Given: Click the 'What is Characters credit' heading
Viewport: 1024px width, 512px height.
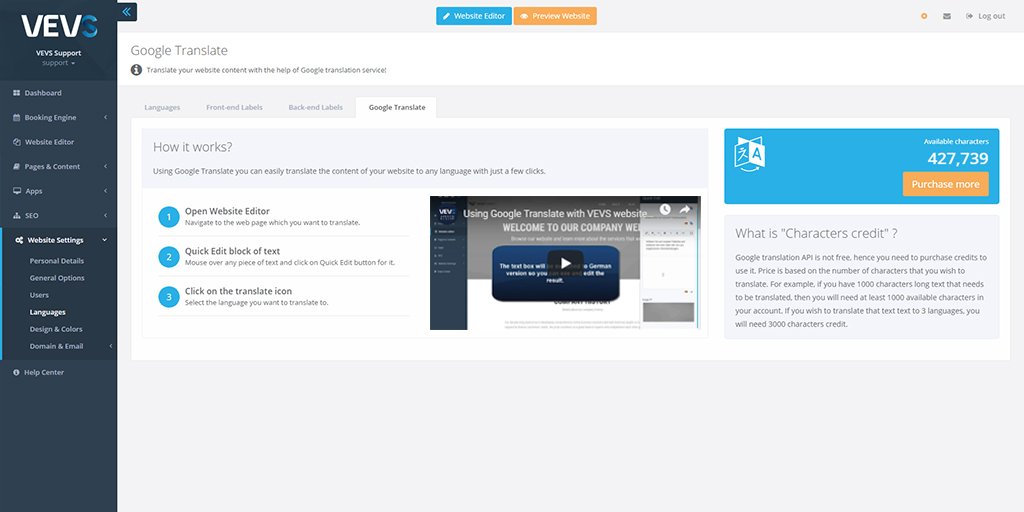Looking at the screenshot, I should pos(816,233).
